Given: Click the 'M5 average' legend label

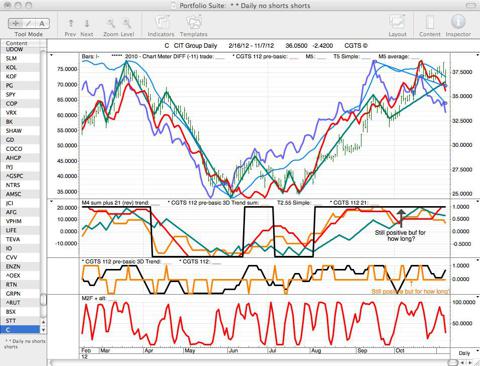Looking at the screenshot, I should [x=394, y=57].
